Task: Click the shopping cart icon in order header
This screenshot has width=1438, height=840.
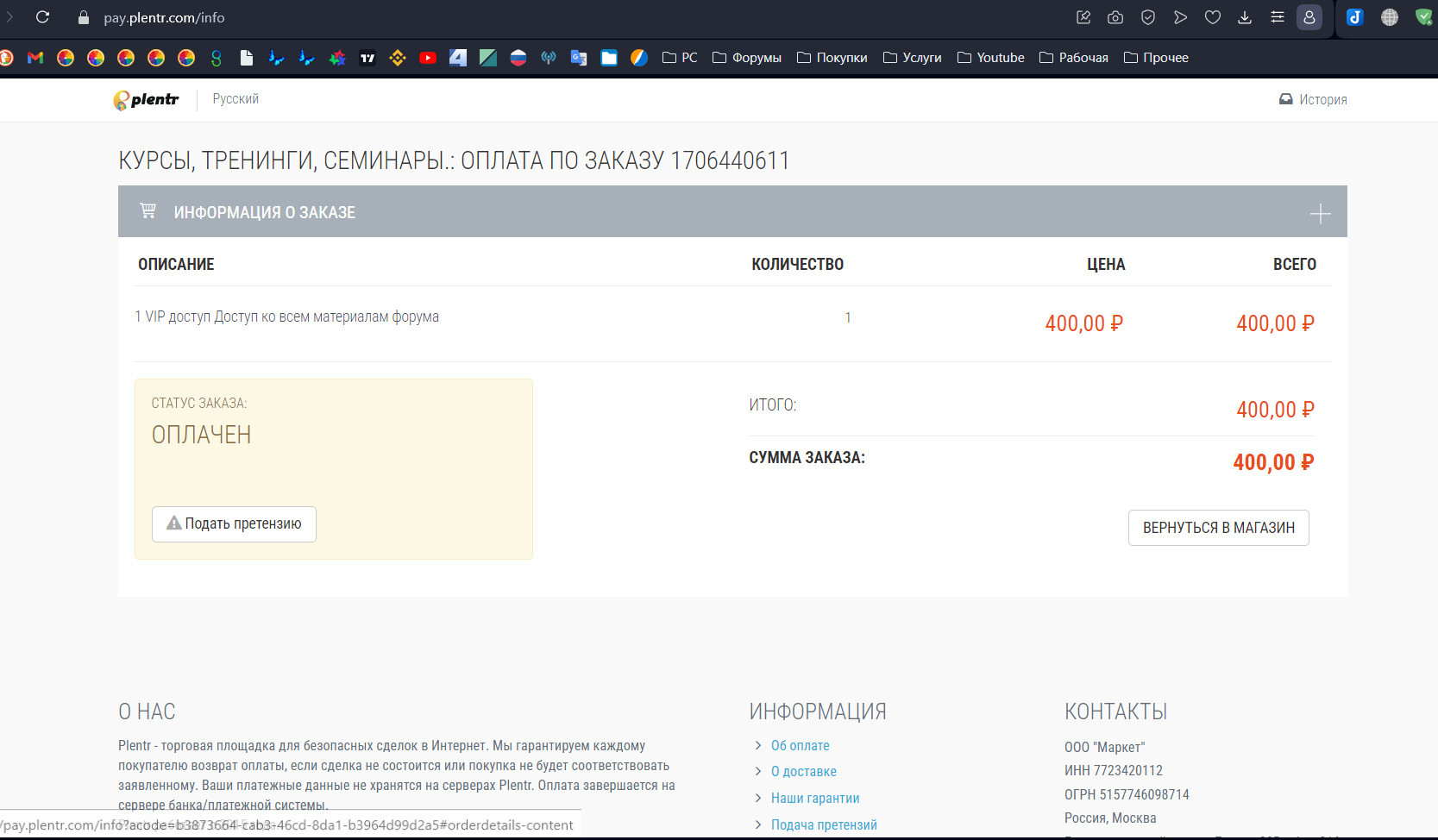Action: point(148,210)
